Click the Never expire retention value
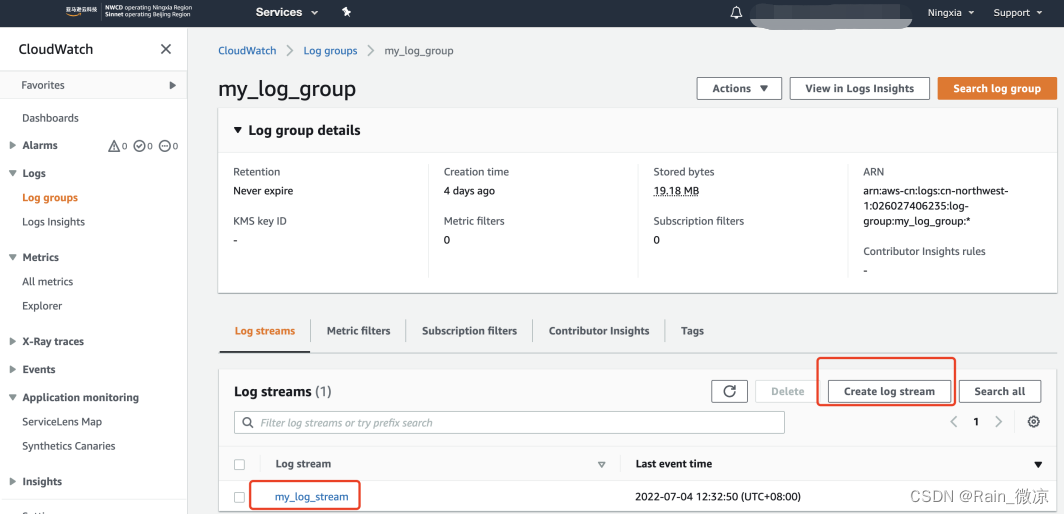1064x514 pixels. [x=263, y=191]
